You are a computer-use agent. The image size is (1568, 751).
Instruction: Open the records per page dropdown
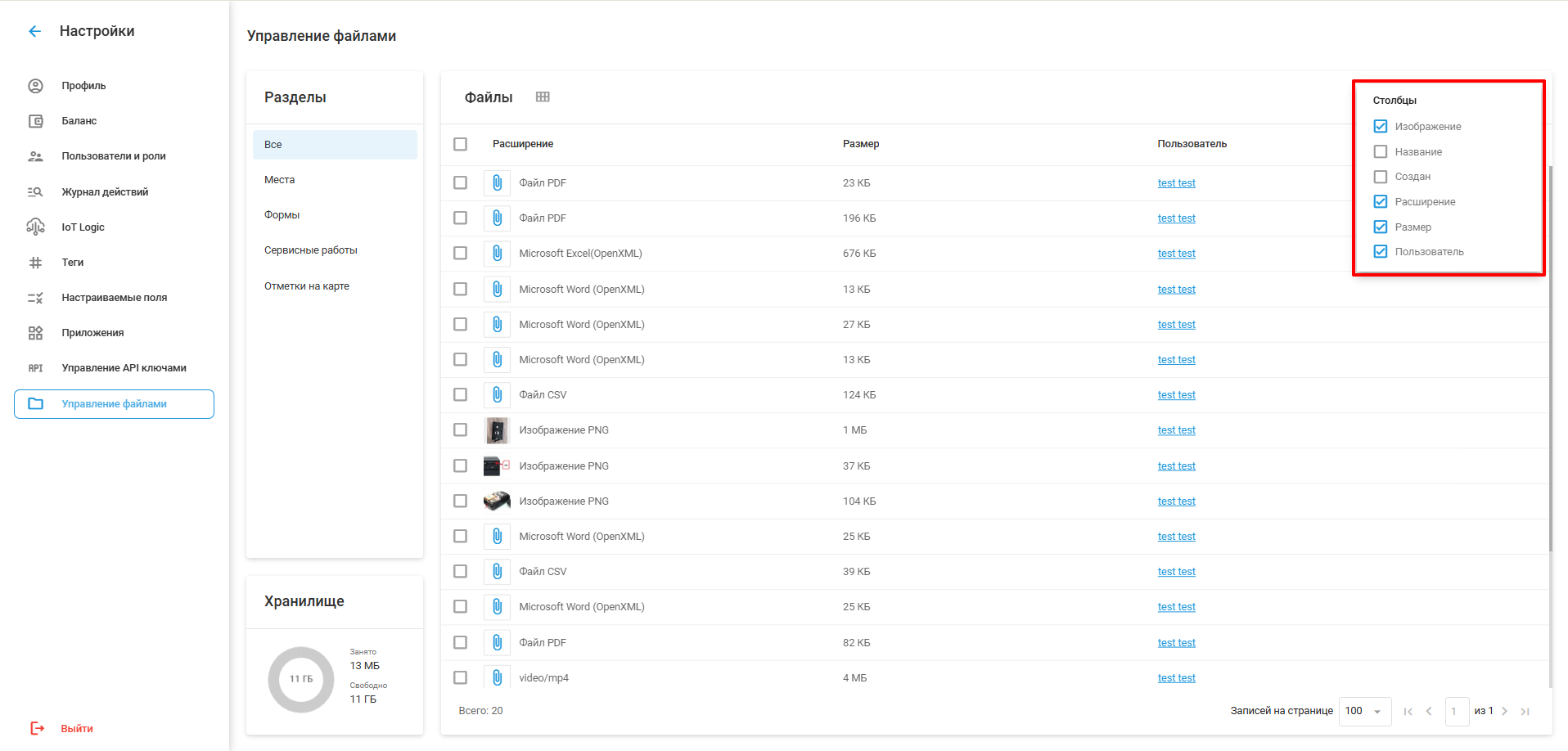tap(1363, 711)
